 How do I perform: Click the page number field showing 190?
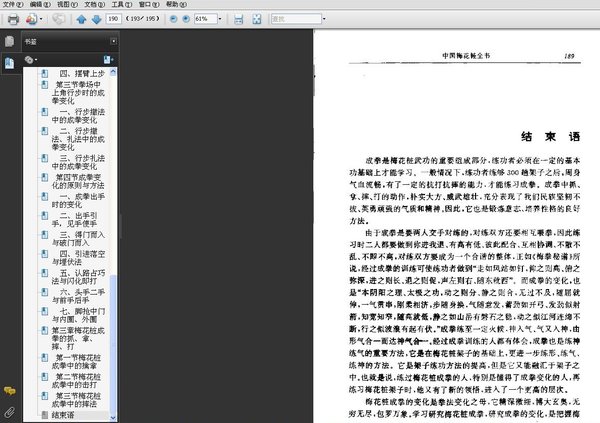113,19
